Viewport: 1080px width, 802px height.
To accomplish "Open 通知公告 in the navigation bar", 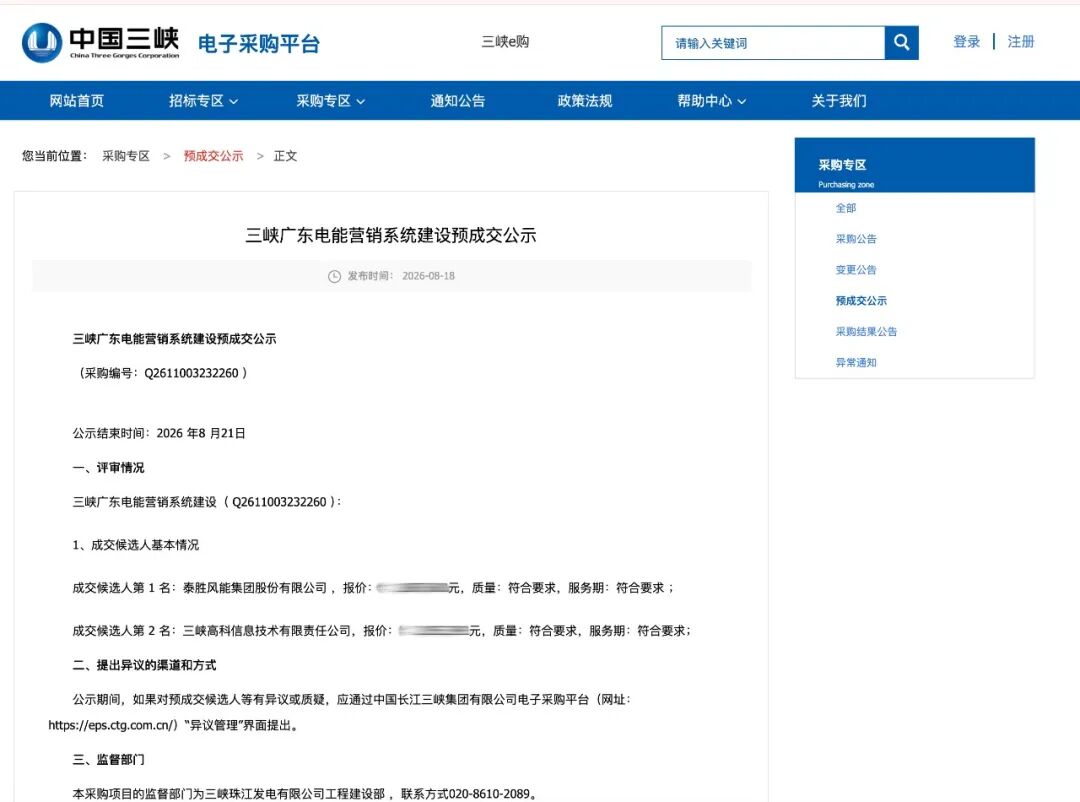I will point(457,101).
